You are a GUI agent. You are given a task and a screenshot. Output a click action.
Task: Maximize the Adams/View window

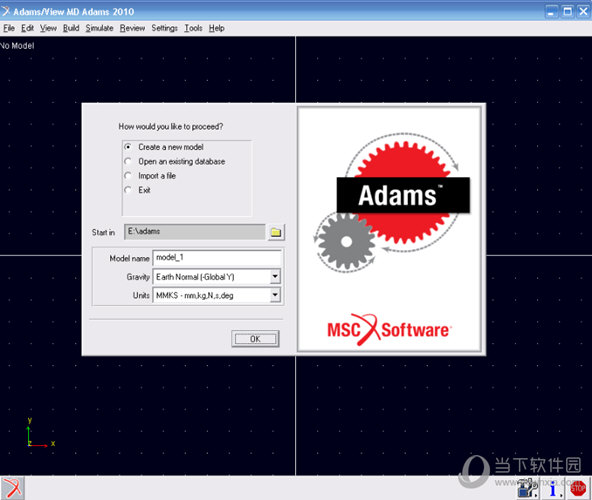click(567, 11)
